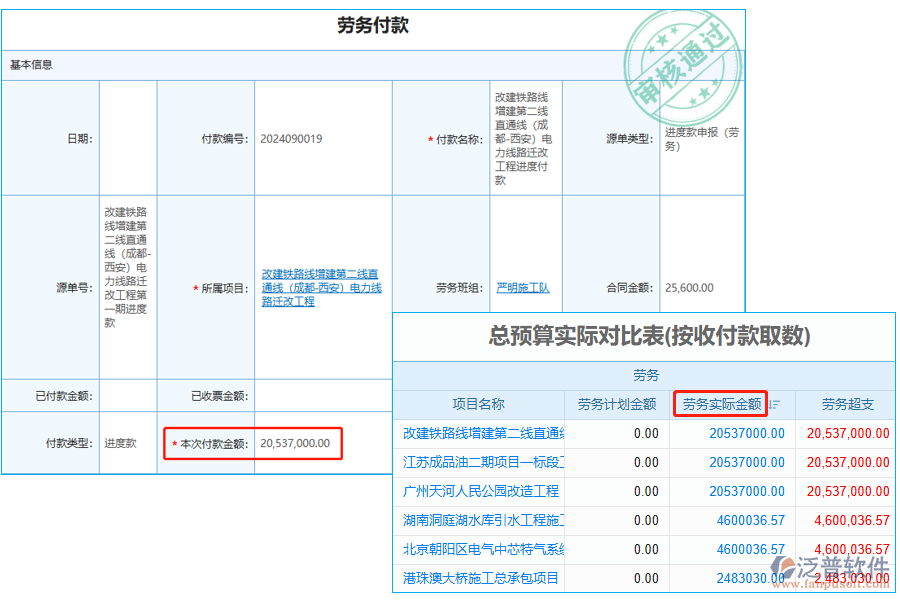Screen dimensions: 900x600
Task: Click the payment number 2024090019 field
Action: pyautogui.click(x=292, y=139)
